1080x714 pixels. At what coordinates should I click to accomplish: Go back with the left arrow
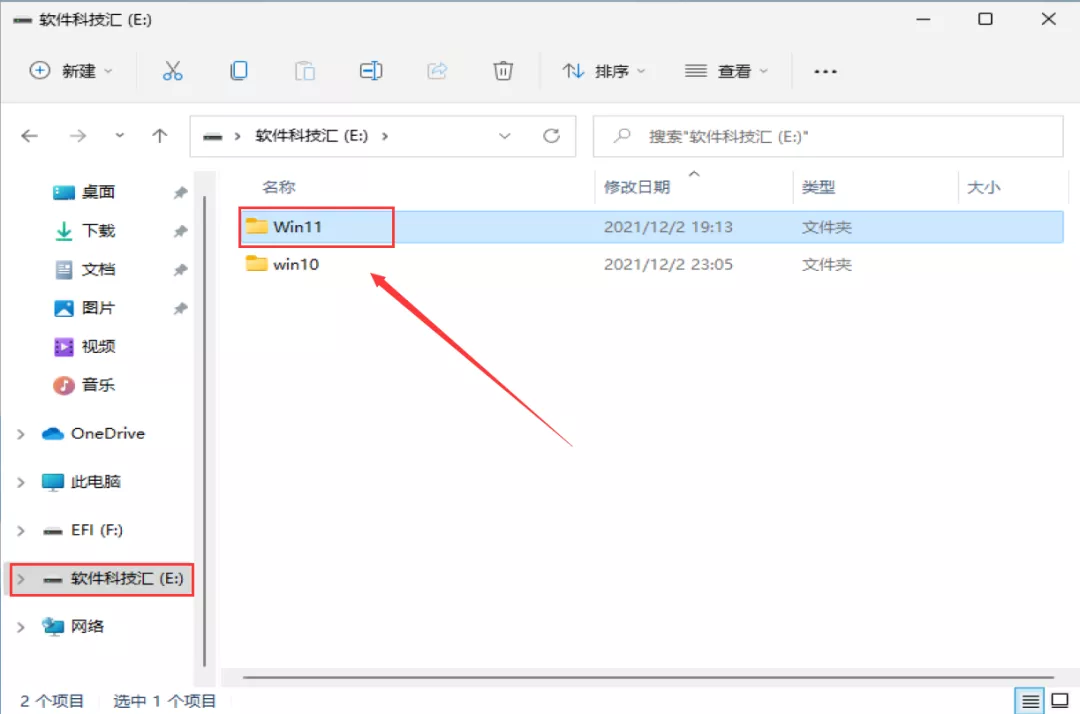click(30, 136)
